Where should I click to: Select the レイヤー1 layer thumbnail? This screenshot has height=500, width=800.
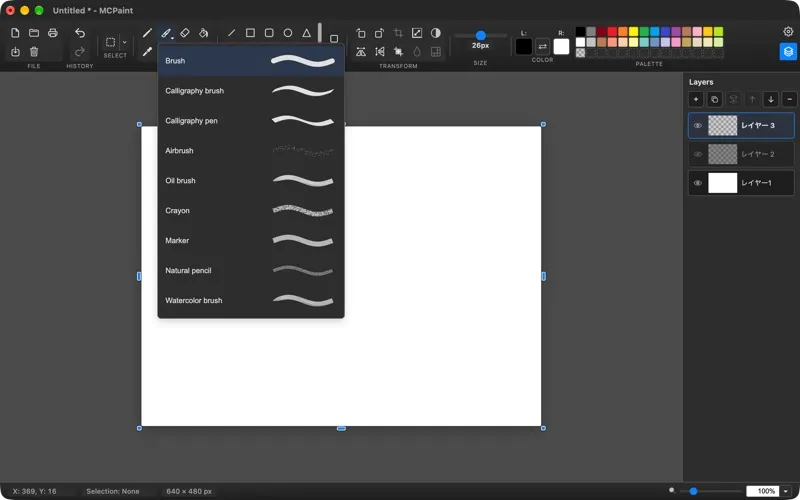click(x=722, y=183)
